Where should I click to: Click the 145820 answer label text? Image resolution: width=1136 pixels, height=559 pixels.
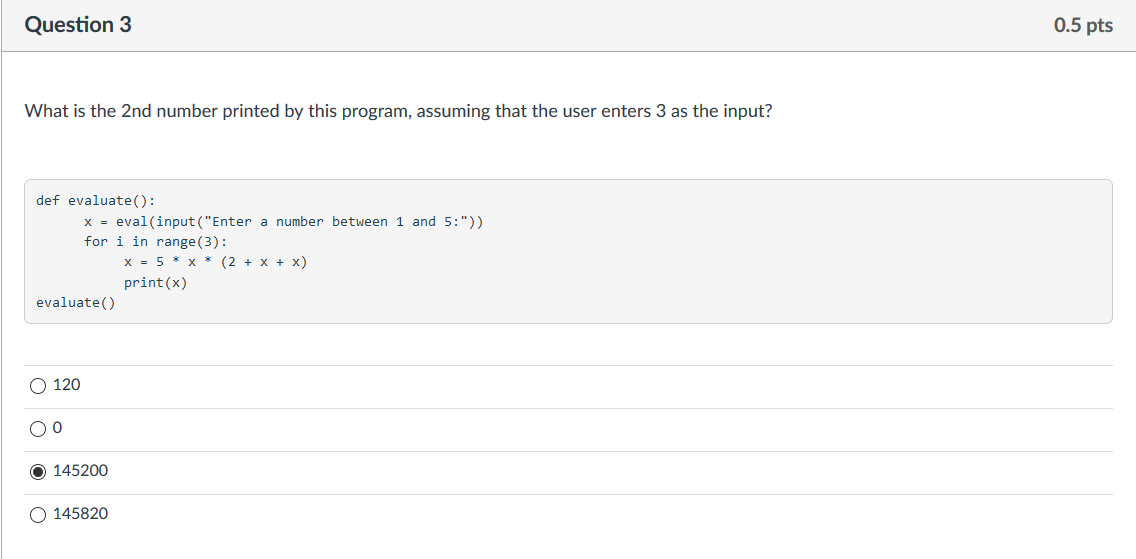click(x=80, y=514)
